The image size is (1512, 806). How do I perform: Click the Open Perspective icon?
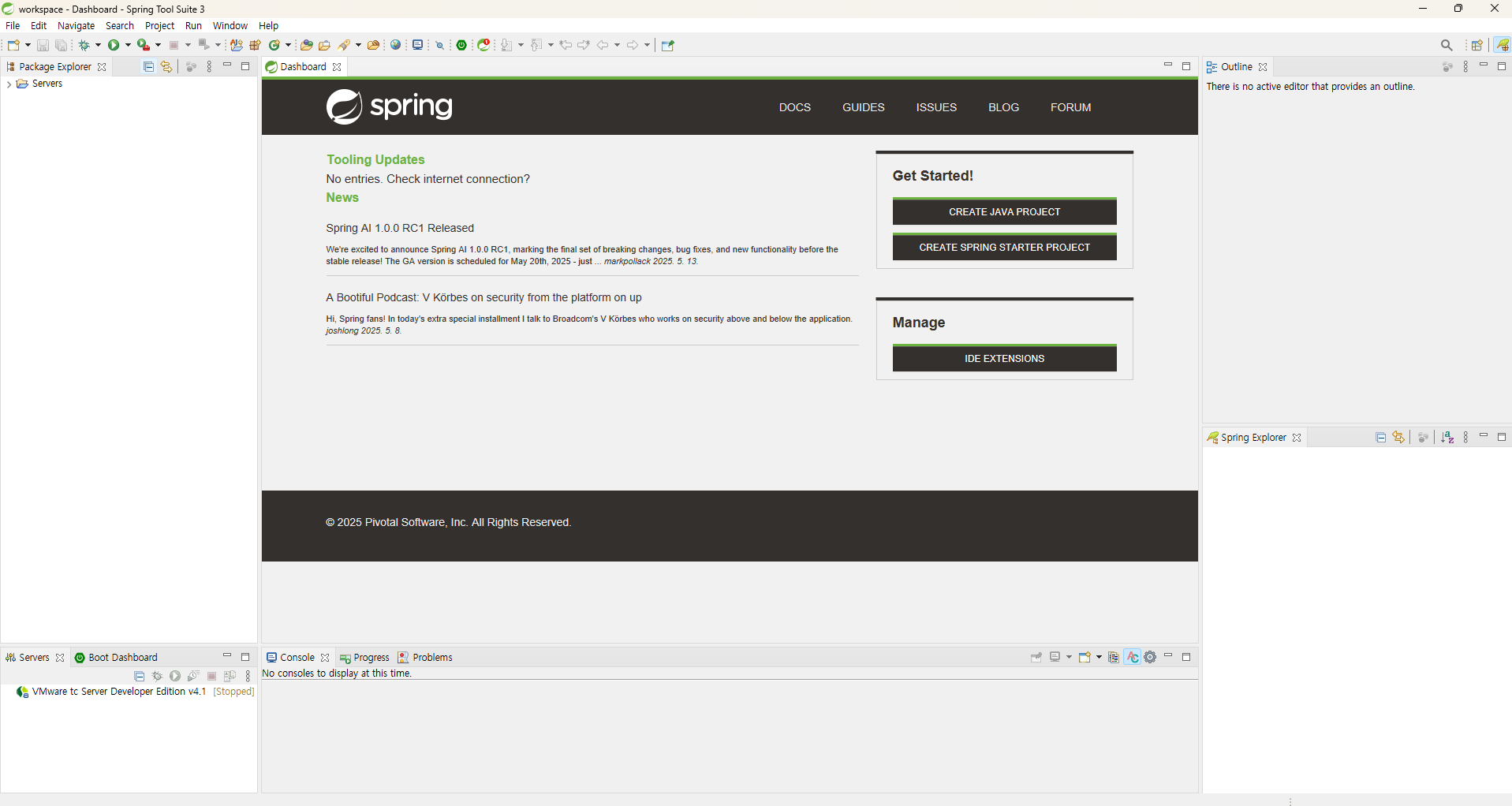(1477, 45)
